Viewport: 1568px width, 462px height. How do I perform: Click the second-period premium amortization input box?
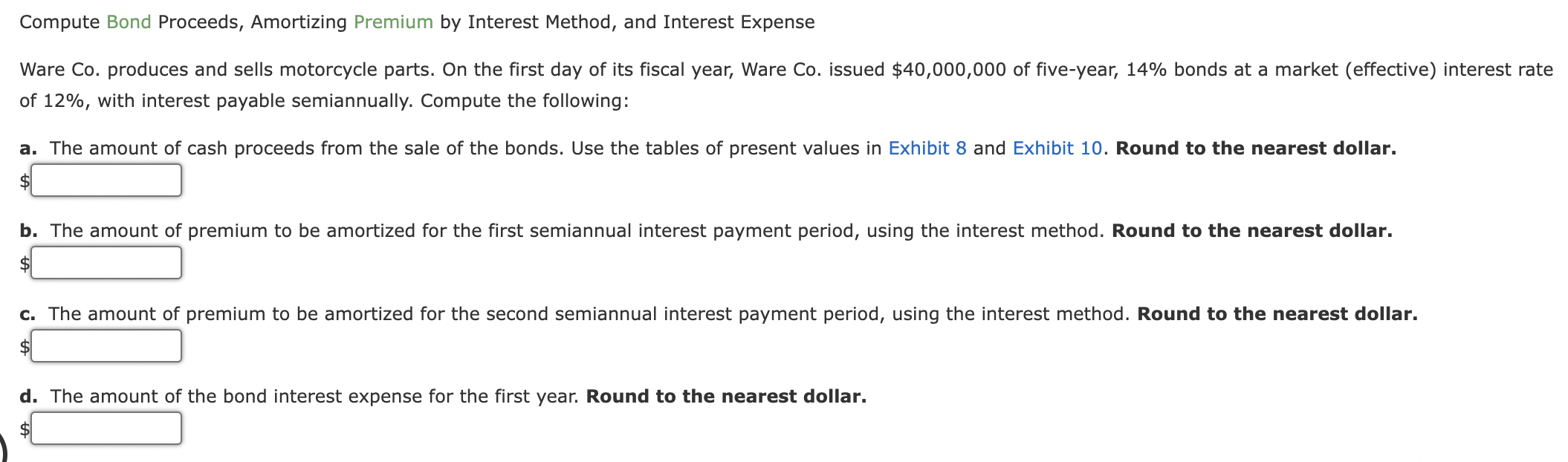tap(106, 345)
